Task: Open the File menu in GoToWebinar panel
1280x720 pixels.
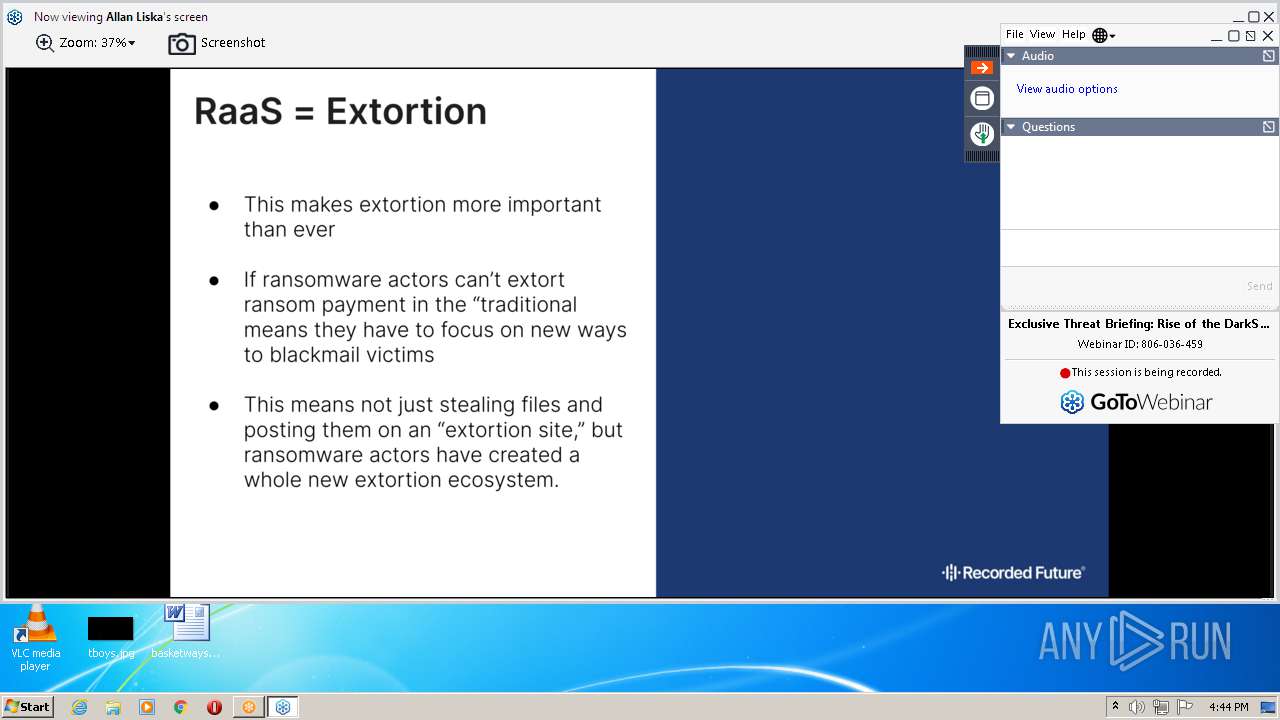Action: (1015, 35)
